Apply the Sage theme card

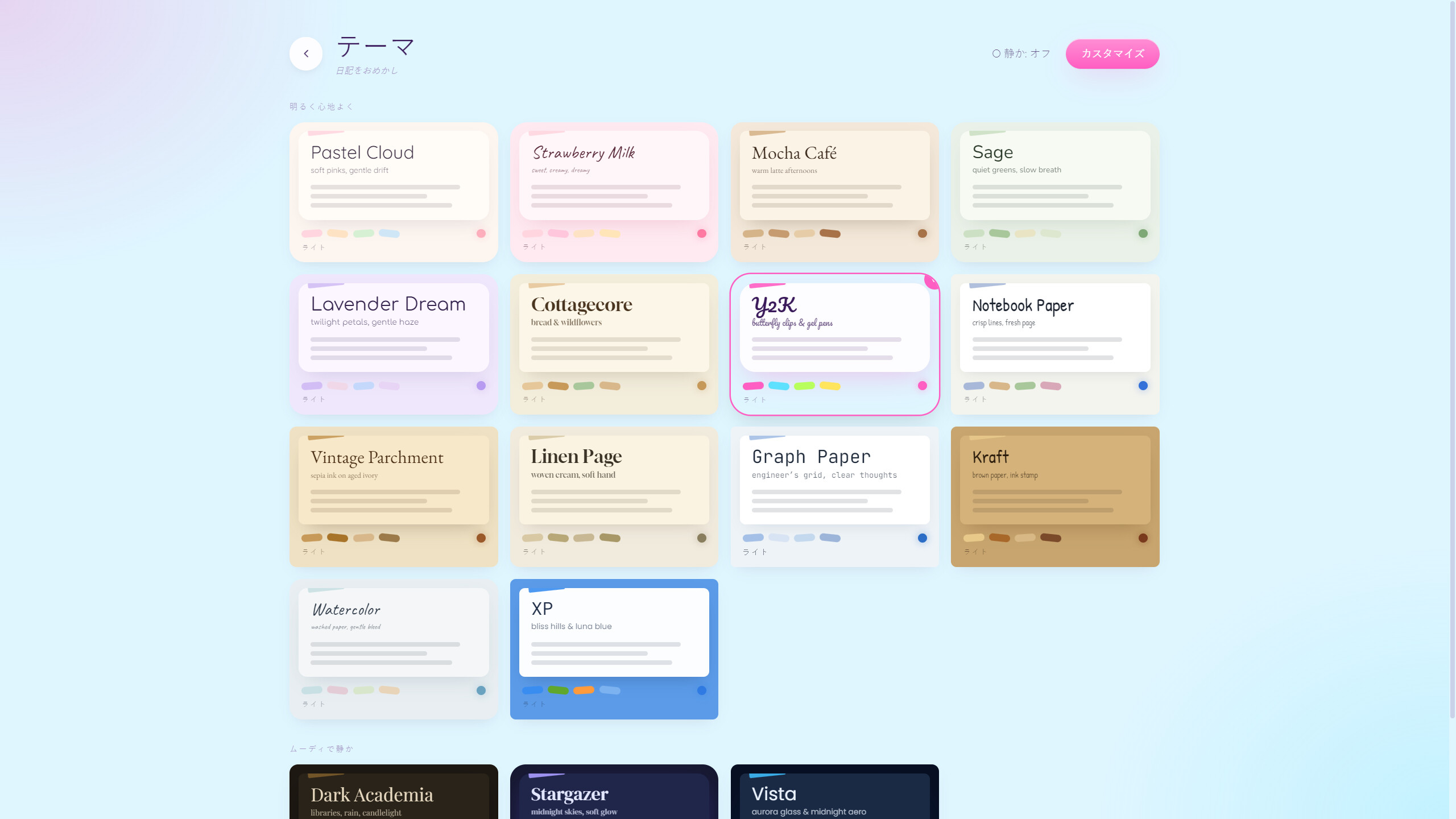[x=1055, y=192]
